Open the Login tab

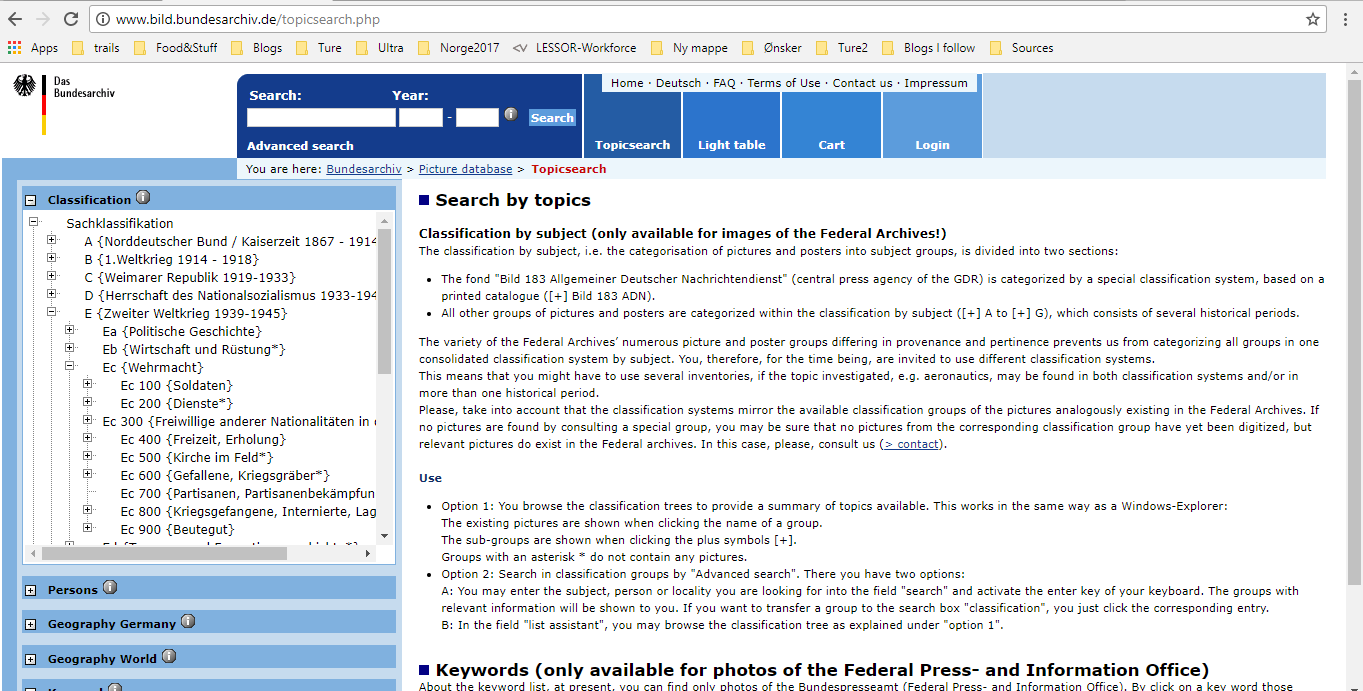tap(932, 145)
